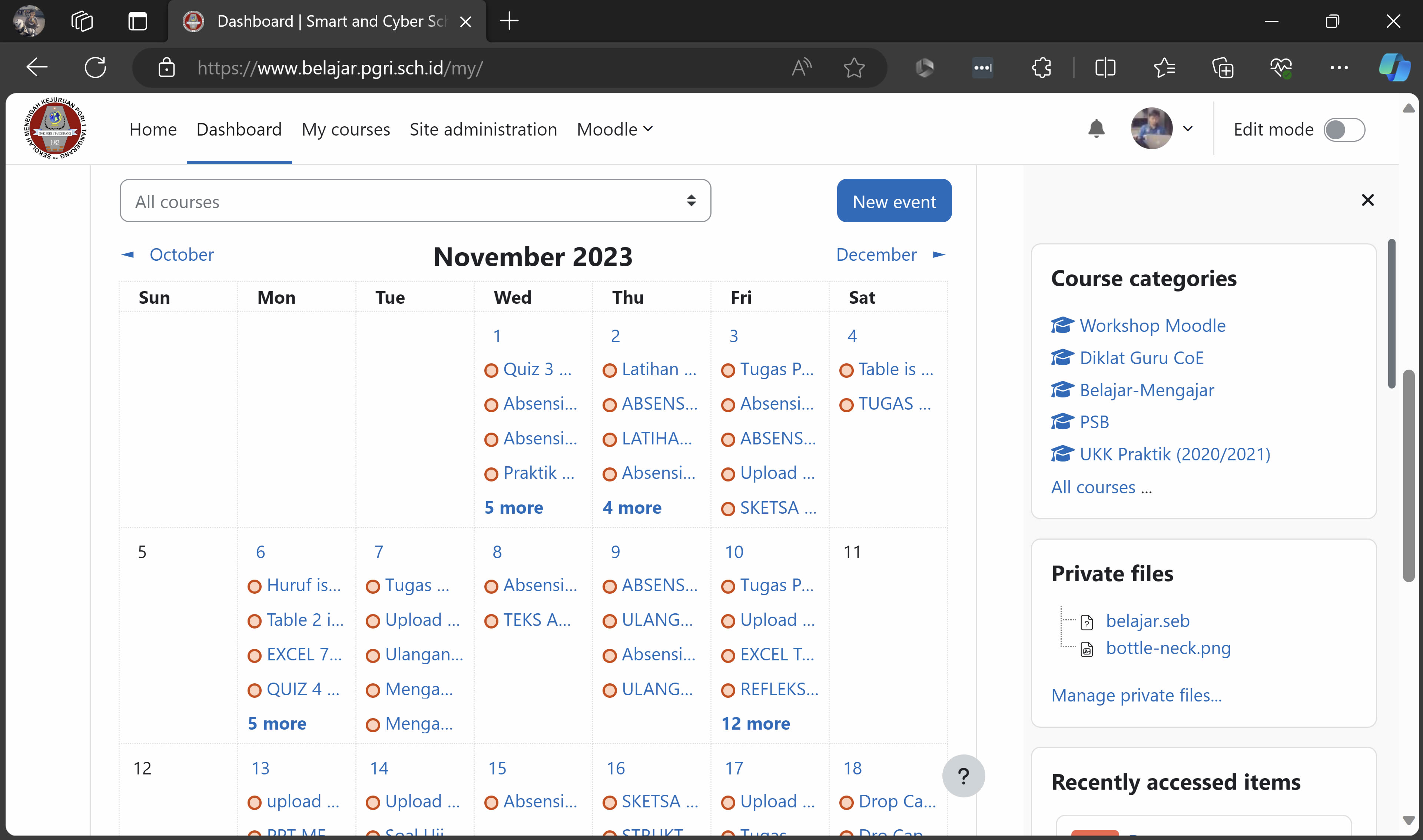1423x840 pixels.
Task: Expand the Moodle navigation menu
Action: tap(614, 129)
